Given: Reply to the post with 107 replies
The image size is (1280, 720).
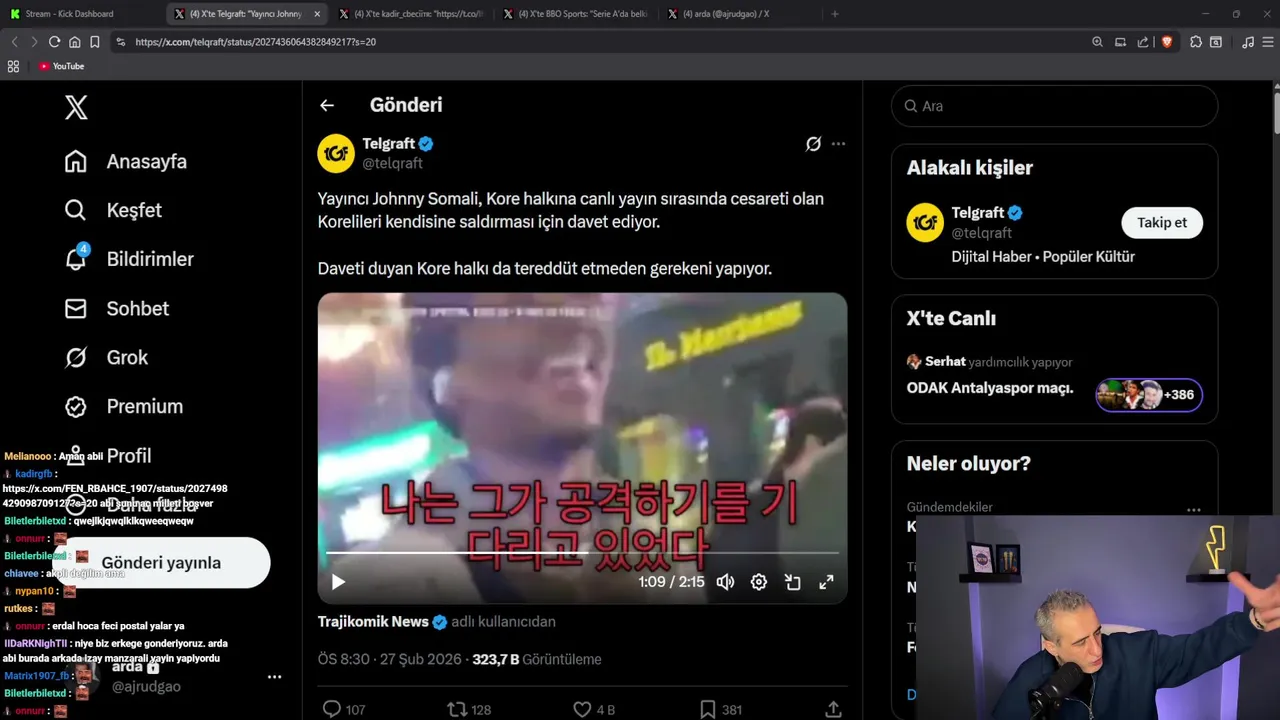Looking at the screenshot, I should (343, 710).
